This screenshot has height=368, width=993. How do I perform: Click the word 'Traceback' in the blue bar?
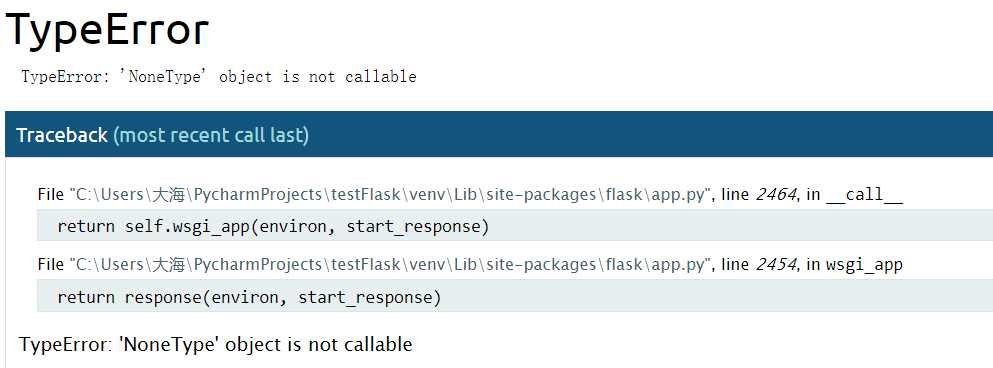click(x=62, y=135)
